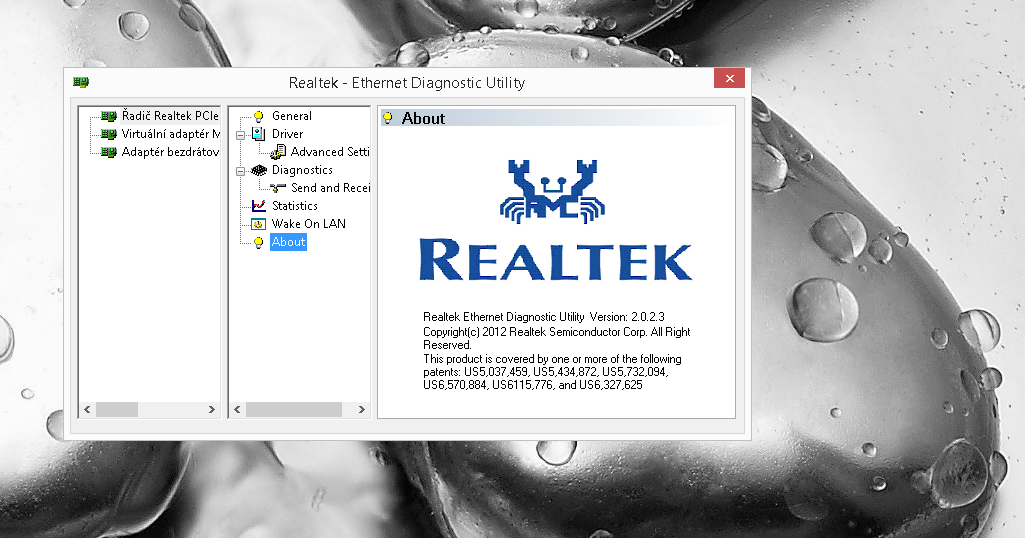Click horizontal scrollbar thumb in adapter list
Viewport: 1025px width, 538px height.
tap(116, 409)
